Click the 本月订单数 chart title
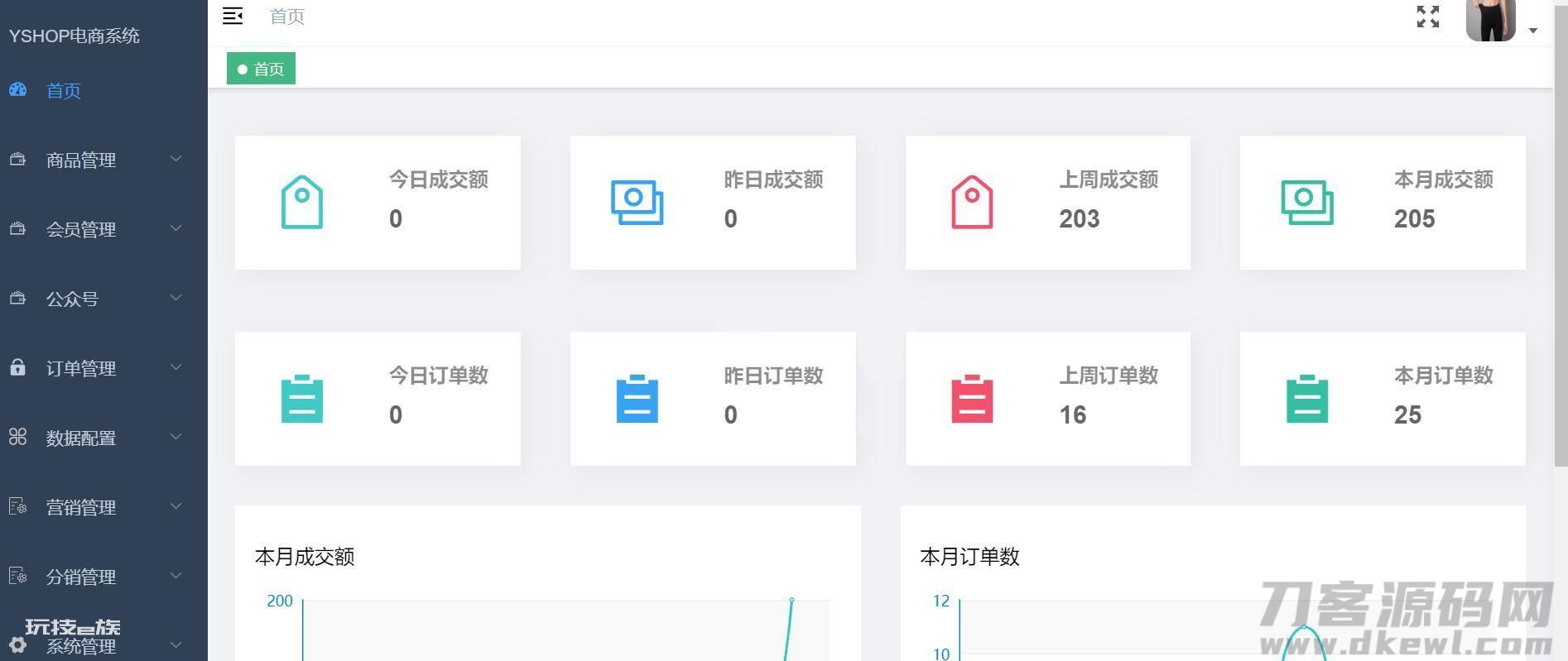This screenshot has height=661, width=1568. (969, 557)
